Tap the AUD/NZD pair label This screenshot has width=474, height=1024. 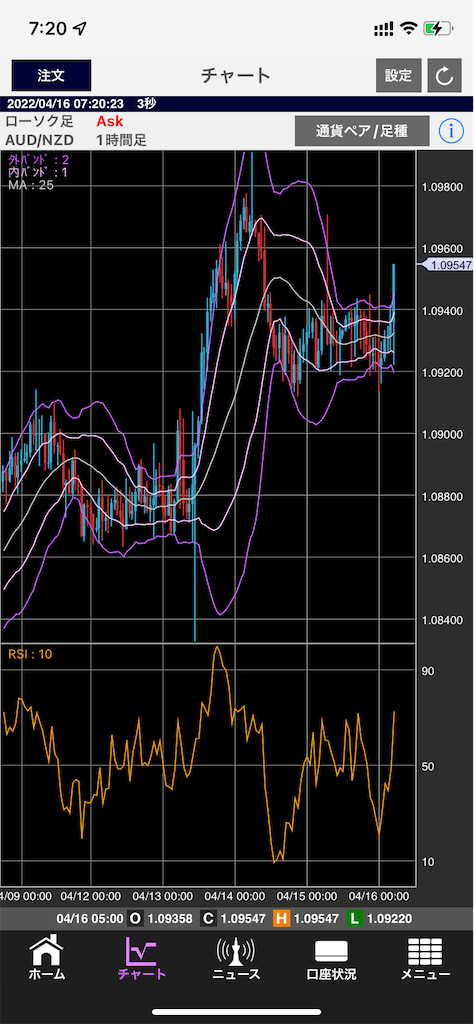(x=39, y=139)
